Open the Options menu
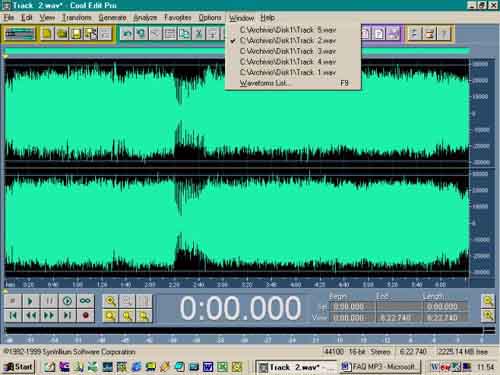The height and width of the screenshot is (375, 500). (210, 18)
